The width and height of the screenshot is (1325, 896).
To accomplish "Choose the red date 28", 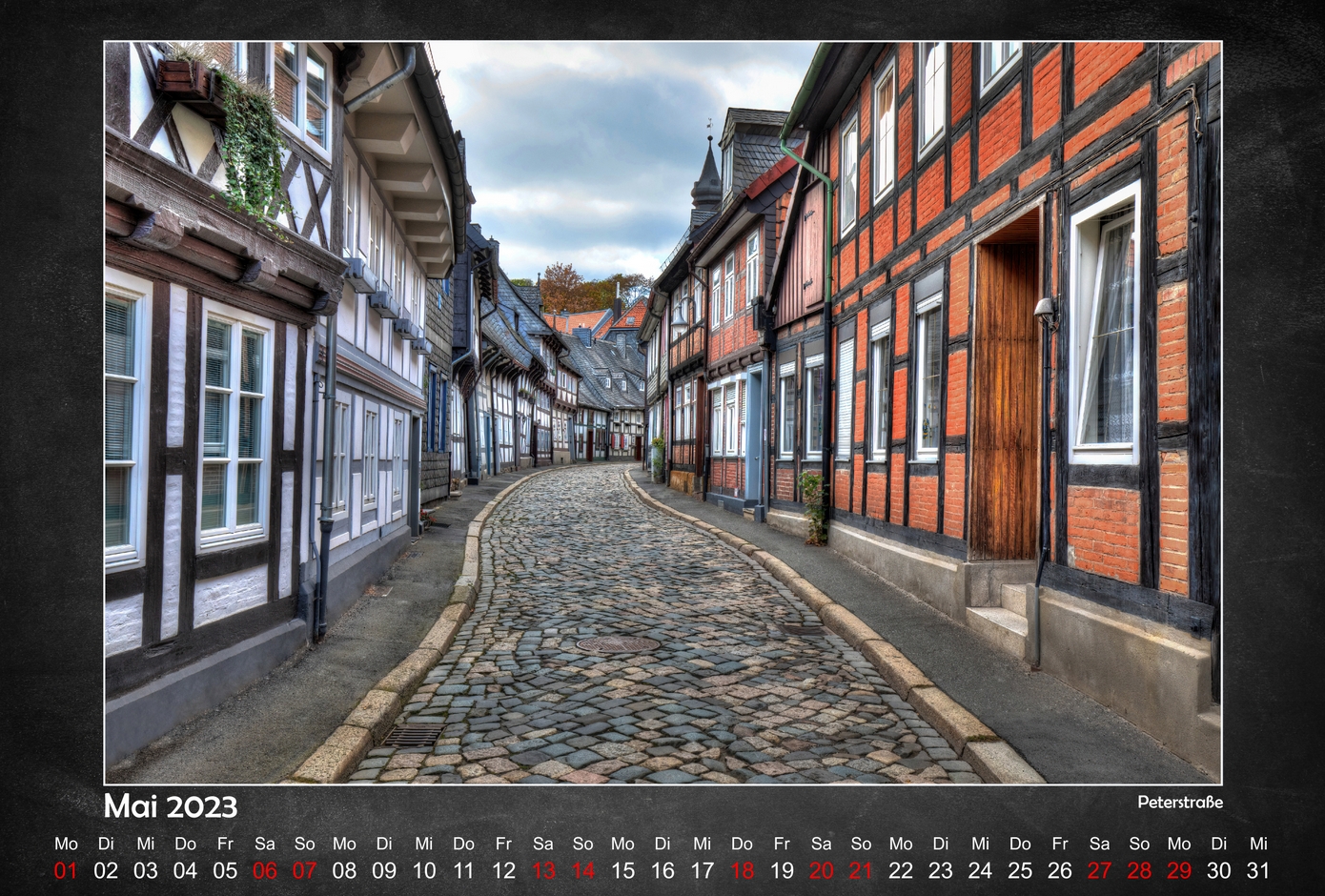I will [1139, 870].
